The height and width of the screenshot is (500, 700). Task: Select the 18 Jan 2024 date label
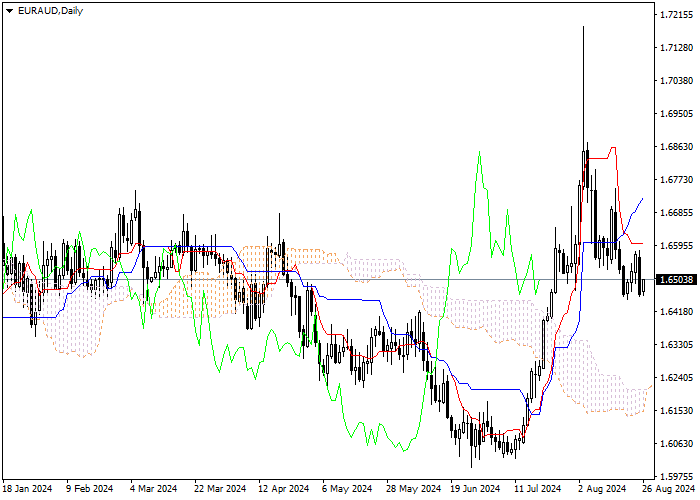pos(27,489)
